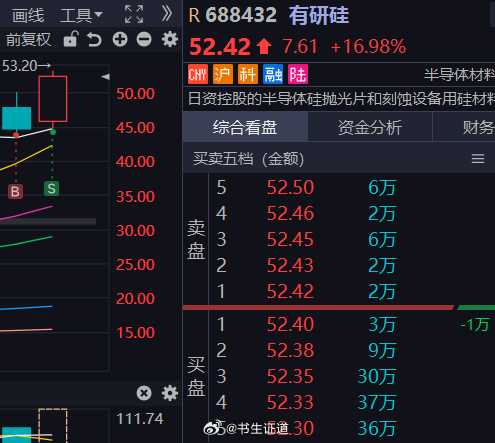Screen dimensions: 495x443
Task: Switch to the 财务 tab
Action: pyautogui.click(x=464, y=127)
